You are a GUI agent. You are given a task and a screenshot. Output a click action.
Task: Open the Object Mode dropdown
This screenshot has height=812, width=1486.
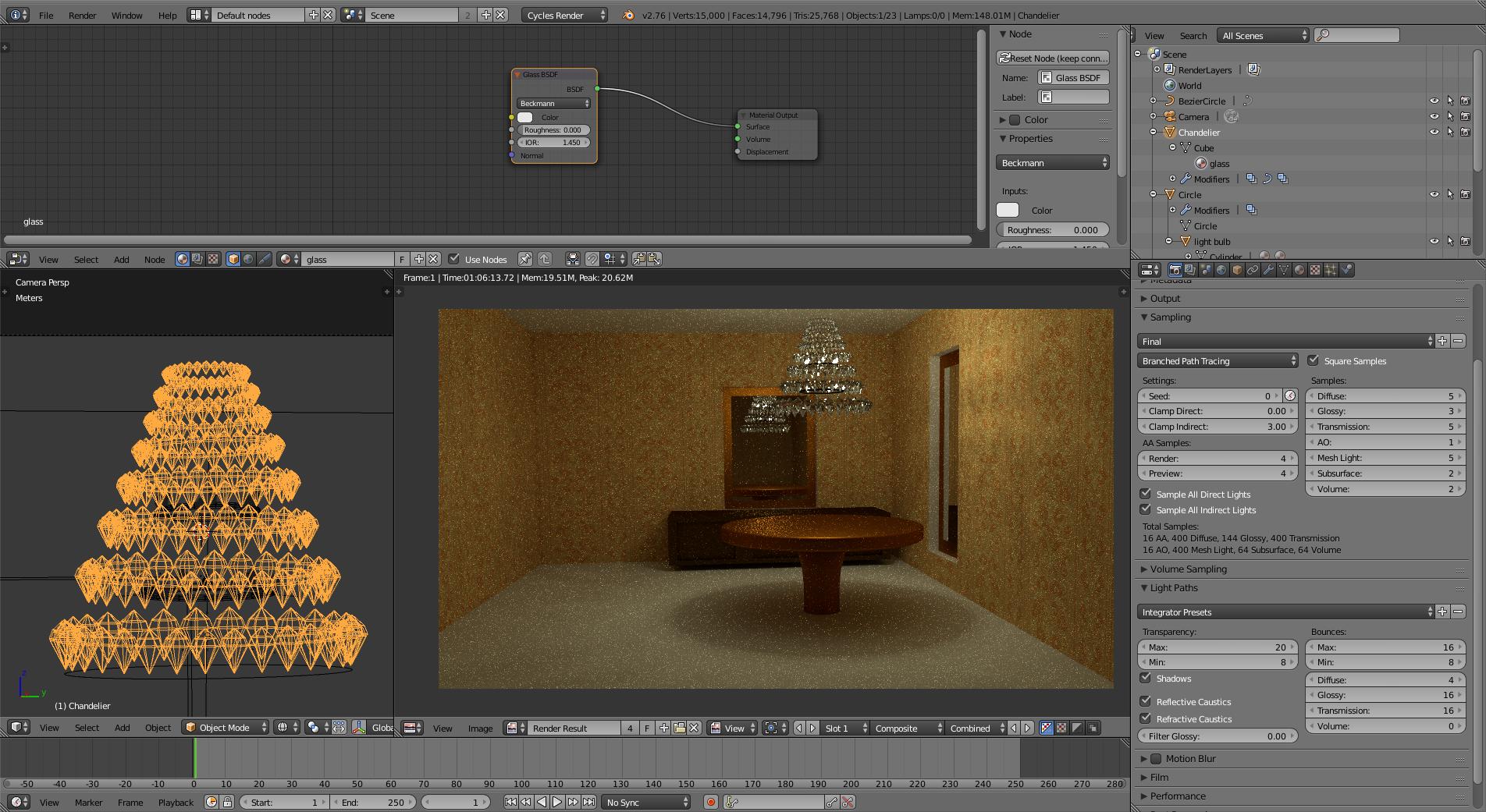(x=226, y=728)
